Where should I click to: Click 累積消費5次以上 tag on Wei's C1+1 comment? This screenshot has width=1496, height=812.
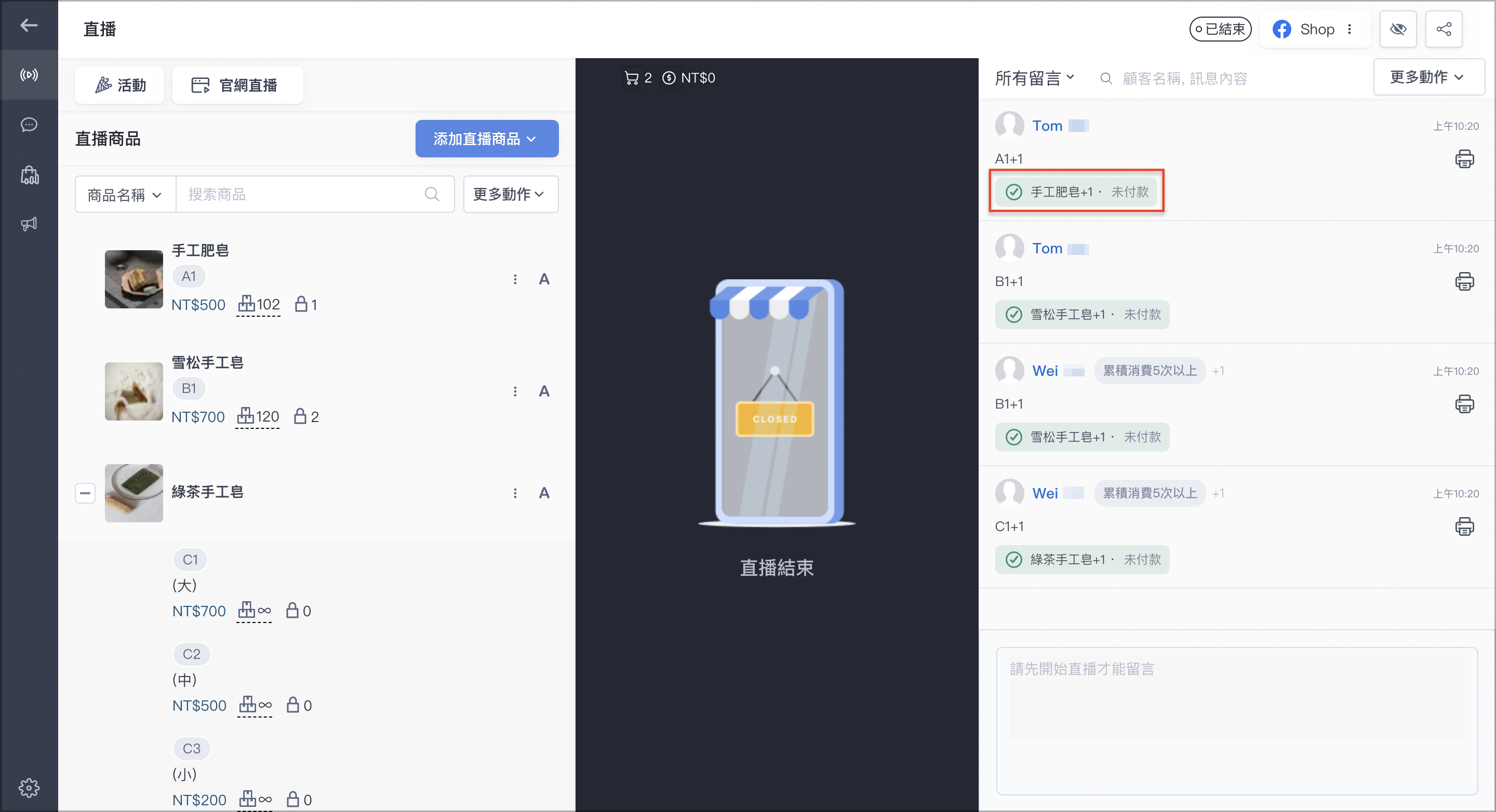(x=1150, y=493)
